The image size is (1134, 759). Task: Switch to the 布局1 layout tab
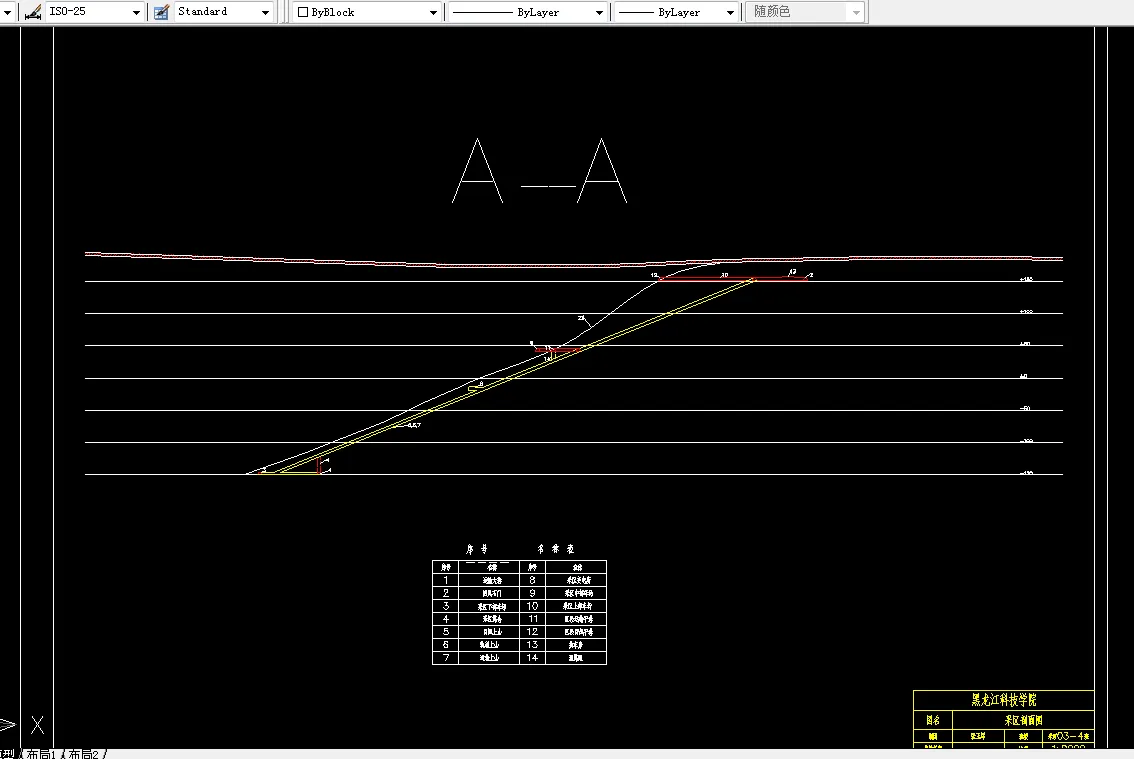click(x=42, y=754)
